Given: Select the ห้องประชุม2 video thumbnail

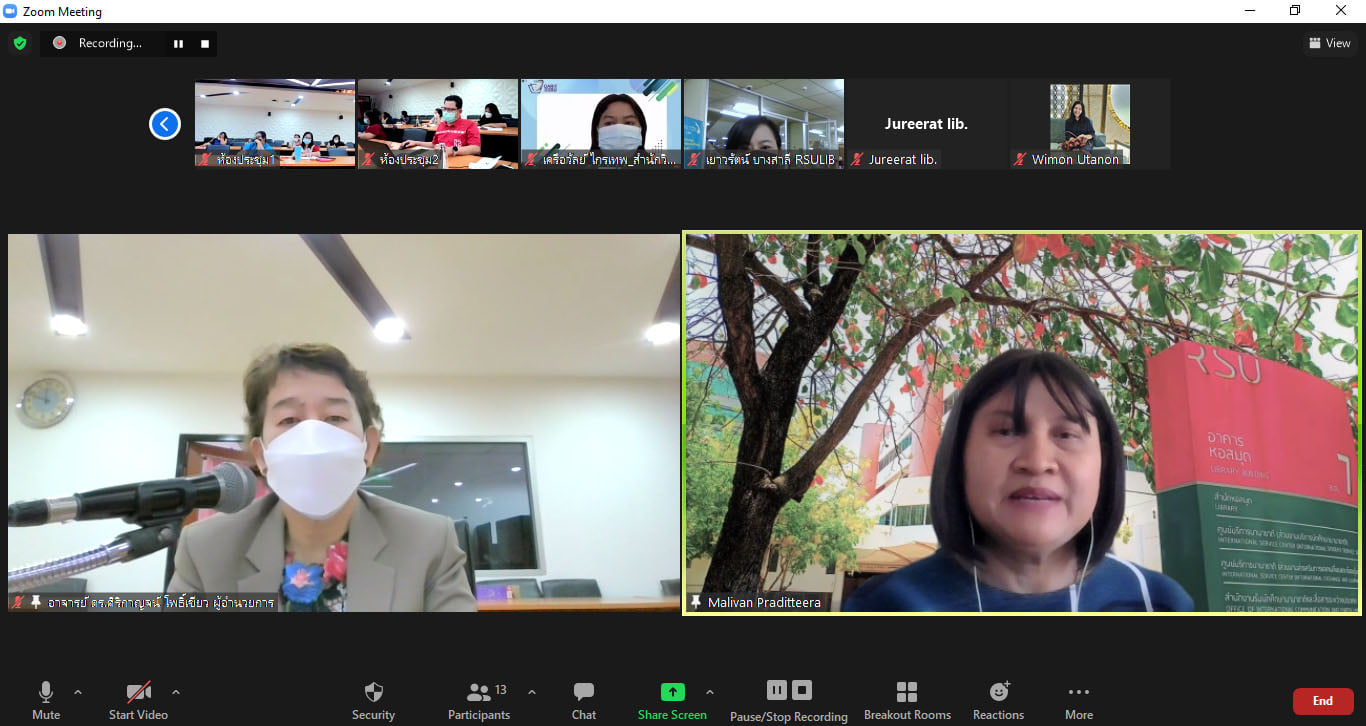Looking at the screenshot, I should [x=438, y=124].
